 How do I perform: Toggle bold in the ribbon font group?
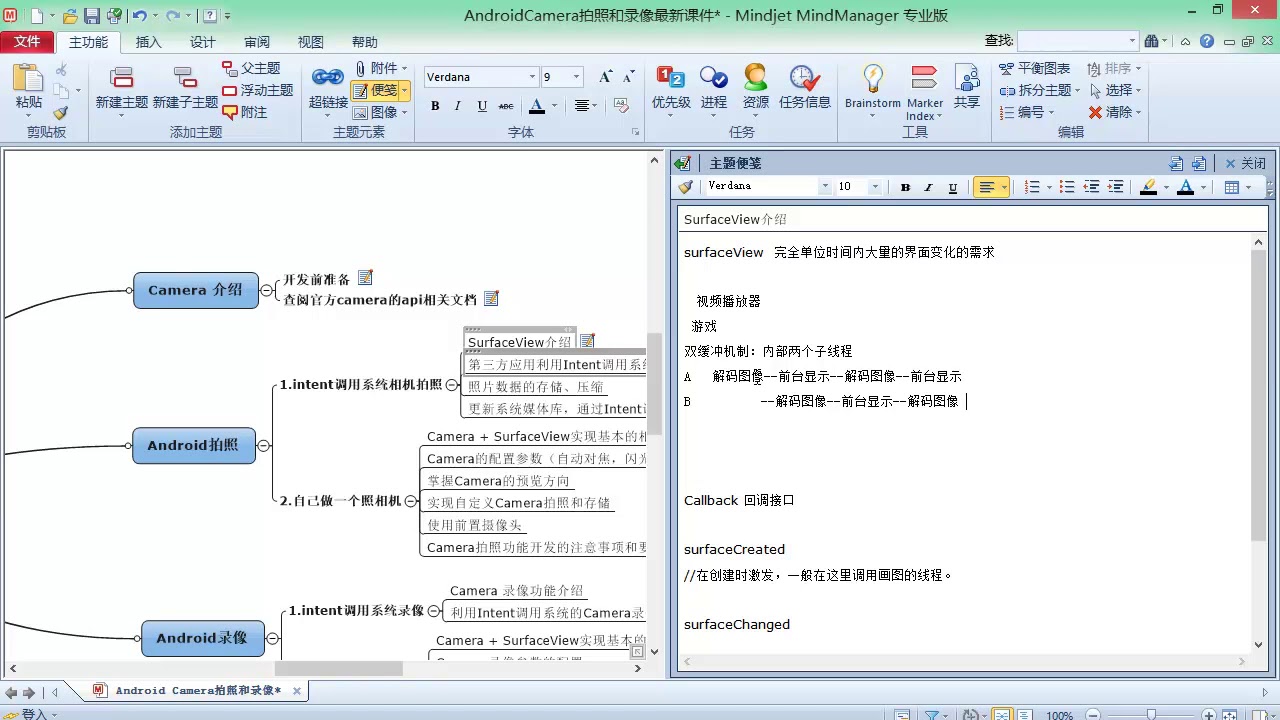tap(435, 106)
